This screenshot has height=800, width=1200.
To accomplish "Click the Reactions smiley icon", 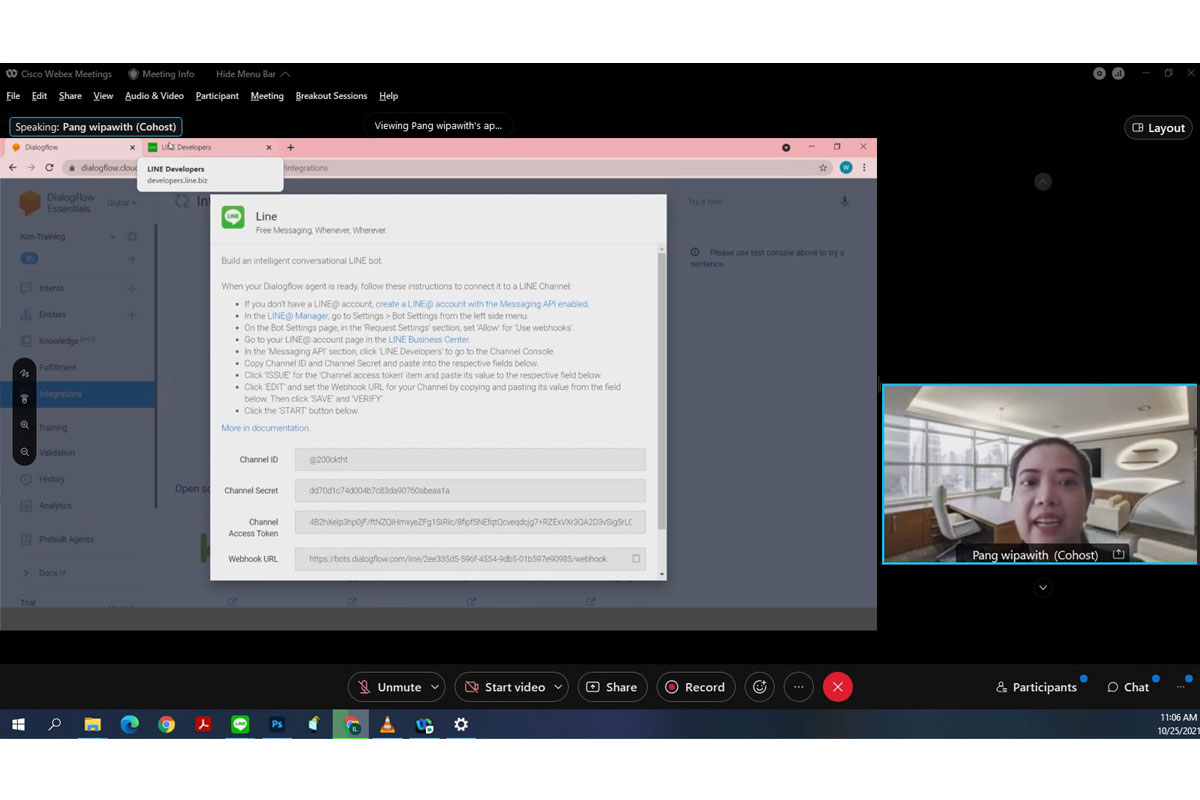I will click(760, 687).
